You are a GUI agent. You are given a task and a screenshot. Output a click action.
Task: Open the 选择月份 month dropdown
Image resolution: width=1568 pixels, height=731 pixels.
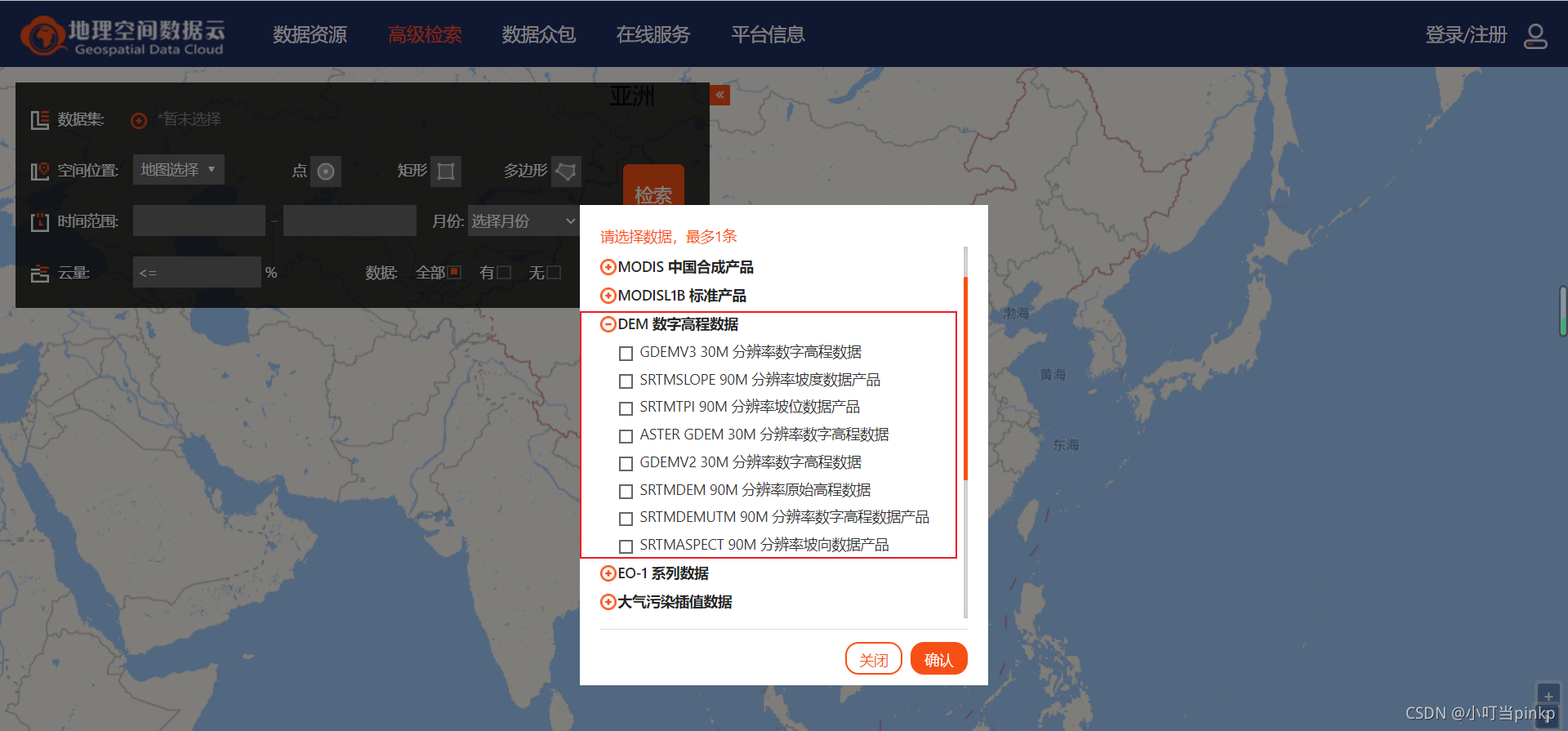(523, 221)
